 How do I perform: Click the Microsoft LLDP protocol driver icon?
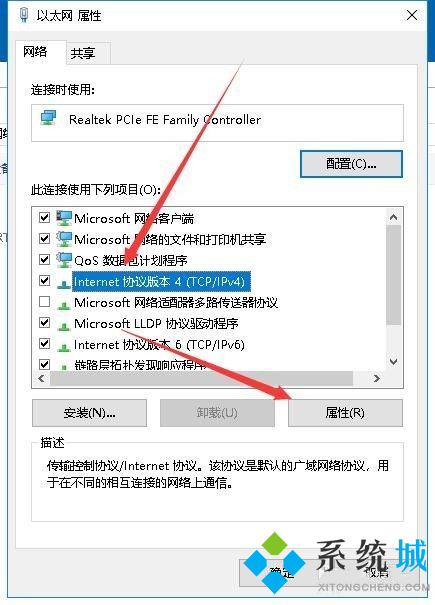pyautogui.click(x=64, y=326)
